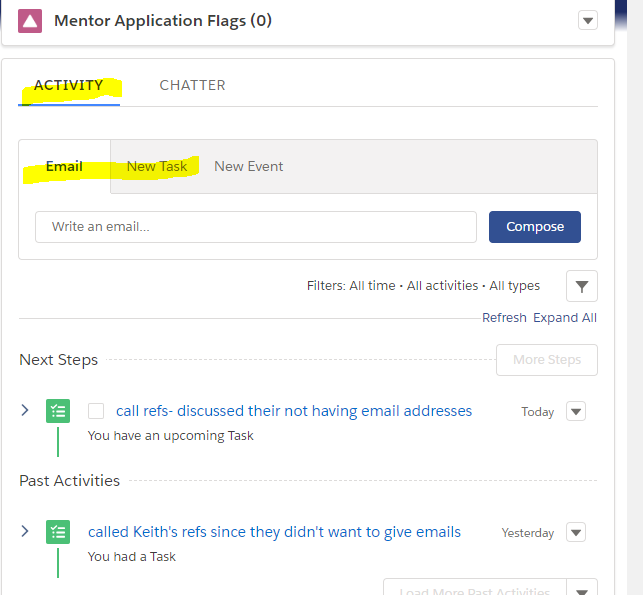The height and width of the screenshot is (595, 643).
Task: Click the Today due date label
Action: tap(538, 412)
